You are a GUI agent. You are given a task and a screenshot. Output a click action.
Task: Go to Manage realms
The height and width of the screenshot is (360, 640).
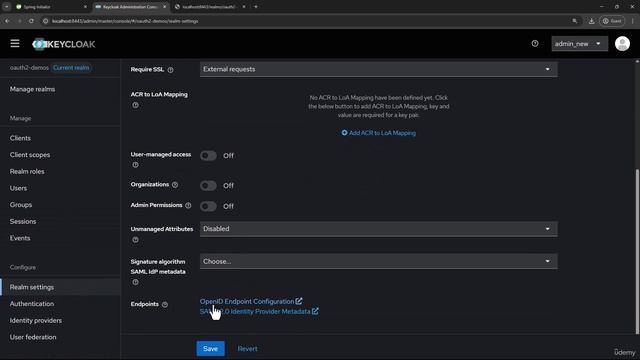click(32, 89)
